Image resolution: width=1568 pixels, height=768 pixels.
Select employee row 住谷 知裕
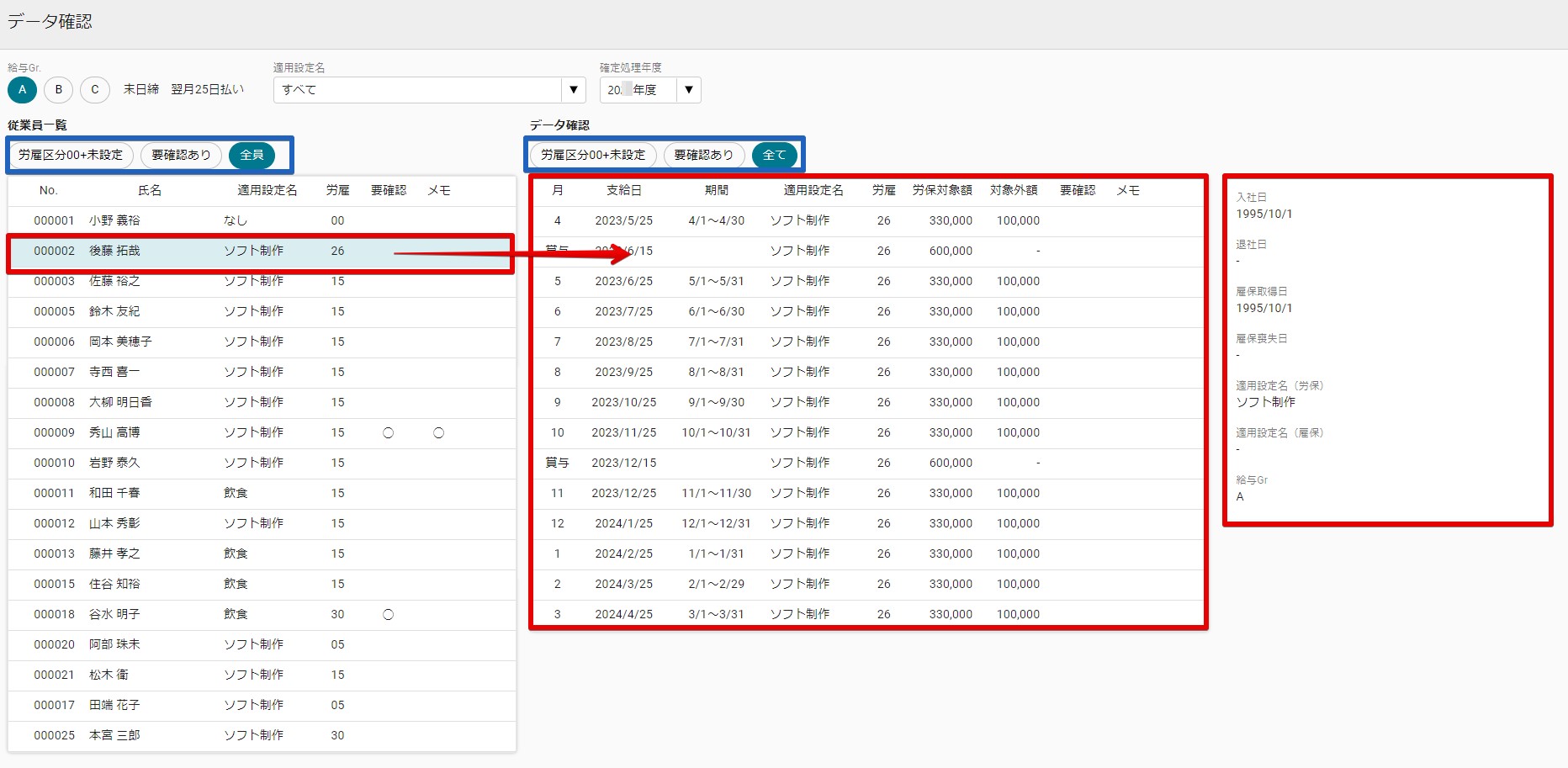262,584
